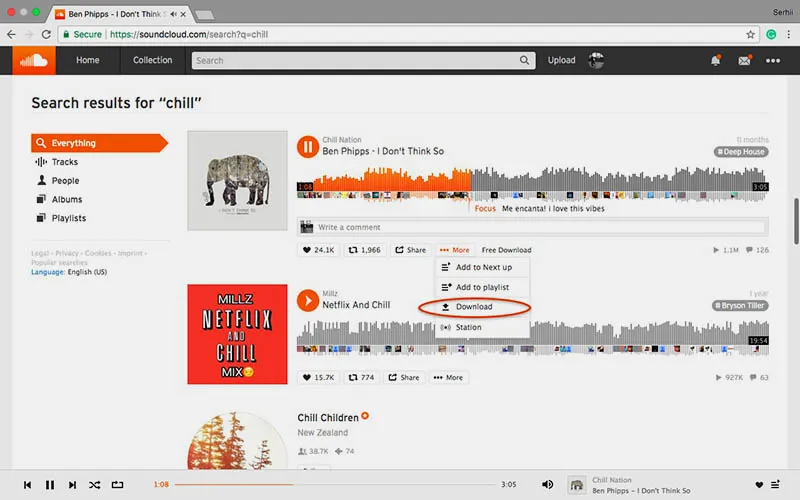Toggle shuffle in player bar
This screenshot has width=800, height=500.
coord(94,485)
